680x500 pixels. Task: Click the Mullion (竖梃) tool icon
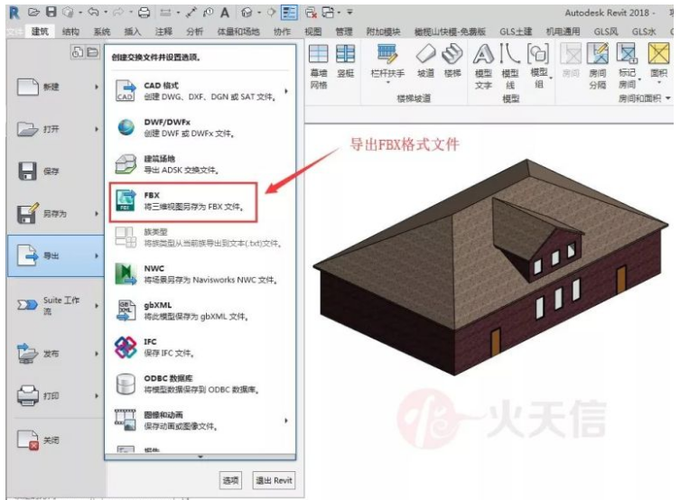(346, 54)
